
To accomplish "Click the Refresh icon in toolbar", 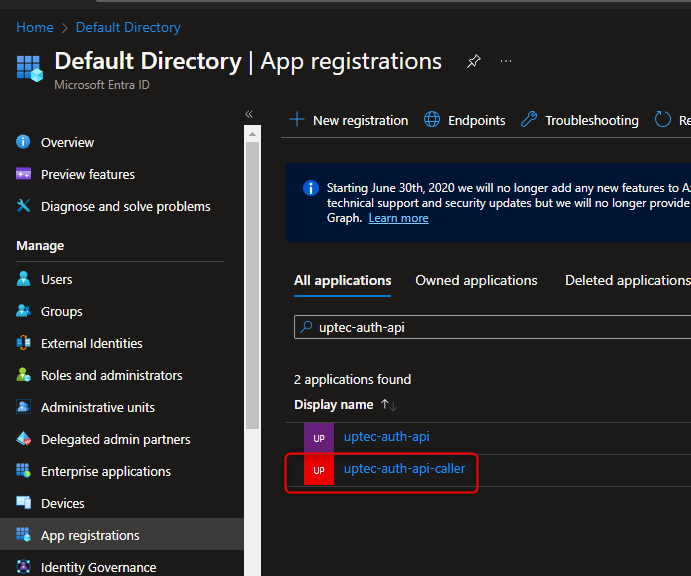I will (663, 120).
